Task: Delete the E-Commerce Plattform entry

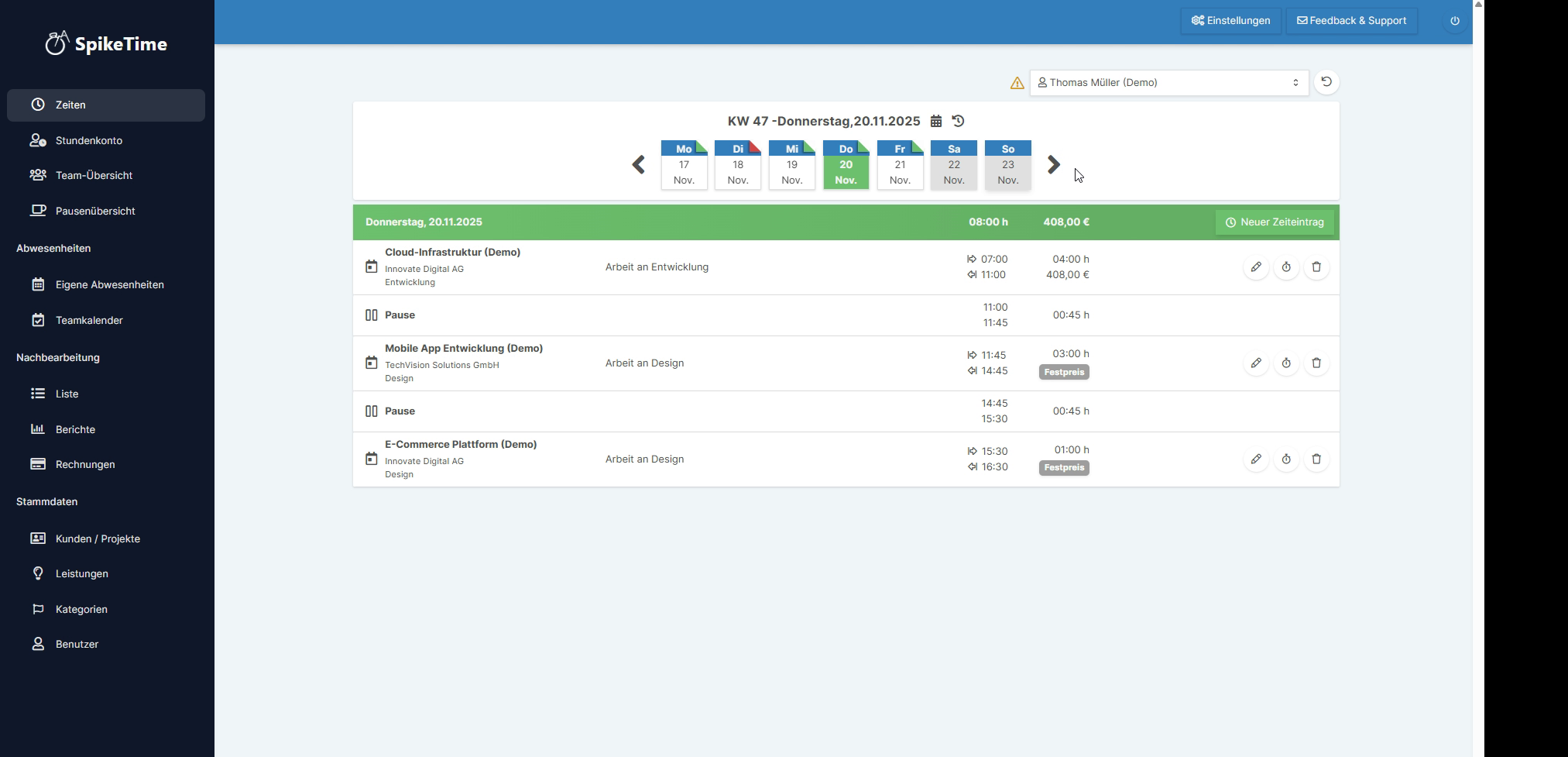Action: 1316,459
